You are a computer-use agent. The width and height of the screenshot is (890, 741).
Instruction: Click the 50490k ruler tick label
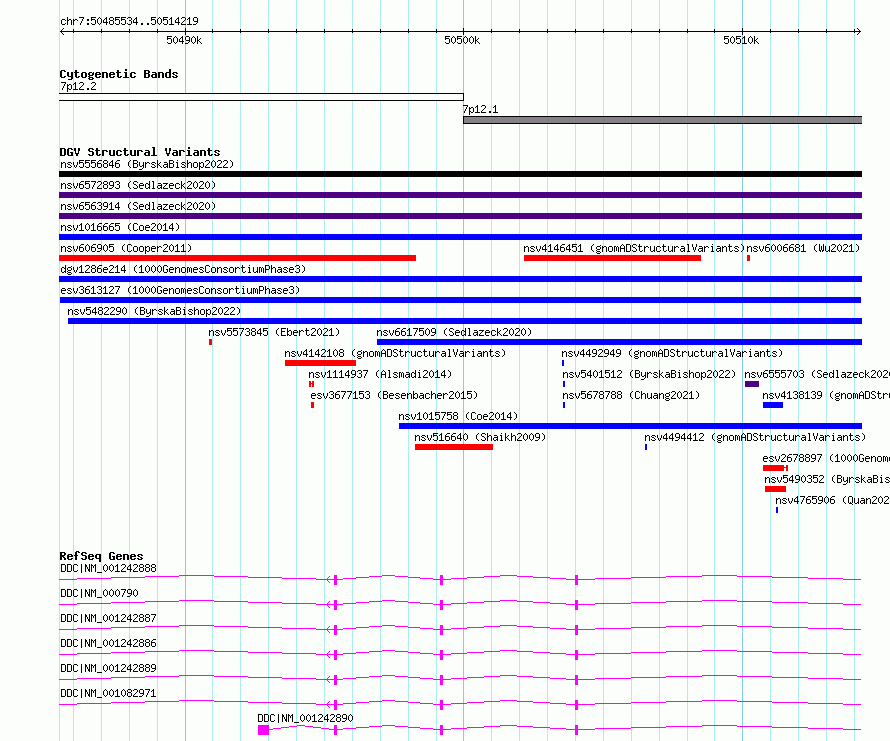point(184,40)
